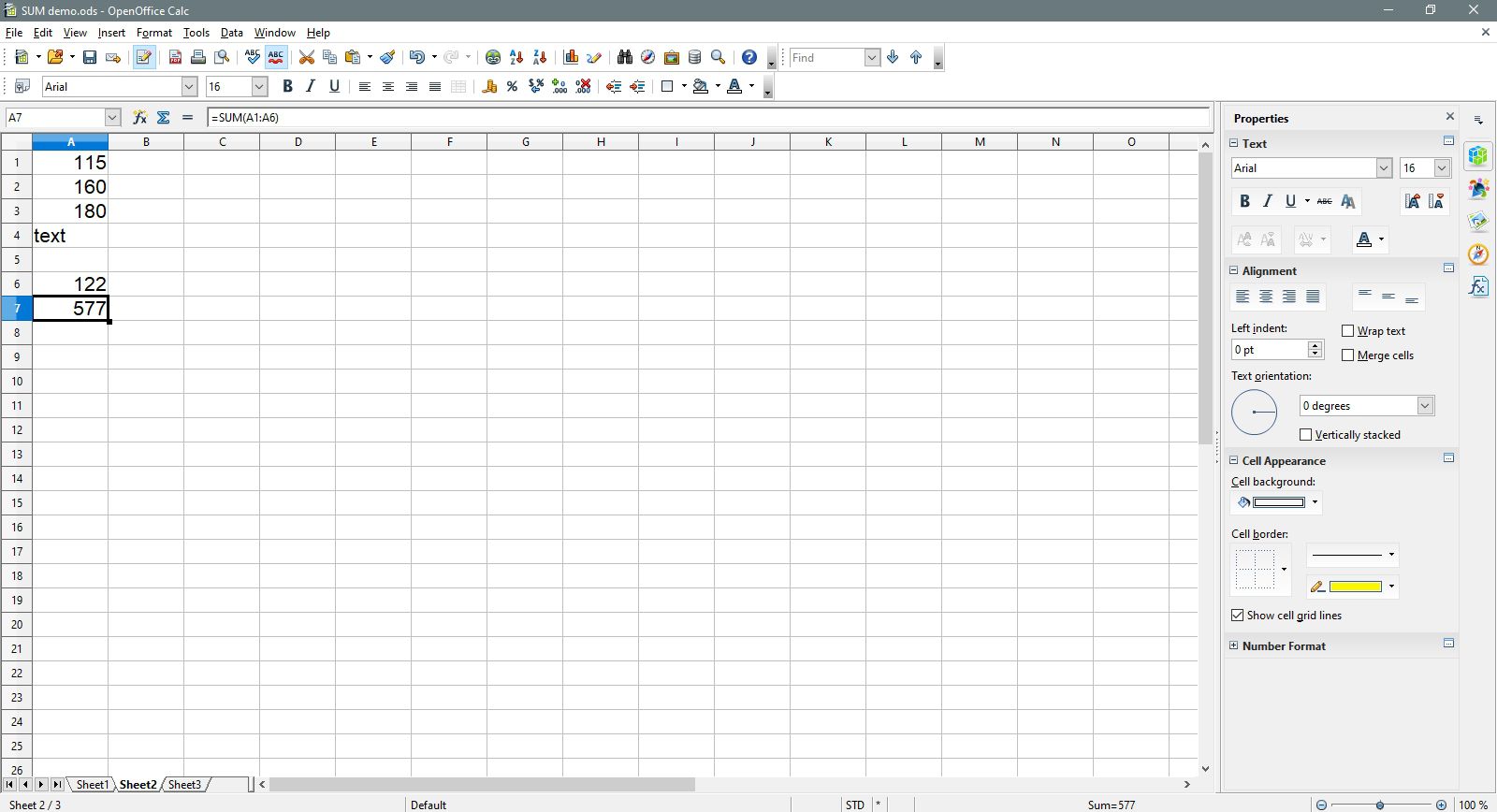
Task: Apply strikethrough in Properties panel
Action: (1324, 201)
